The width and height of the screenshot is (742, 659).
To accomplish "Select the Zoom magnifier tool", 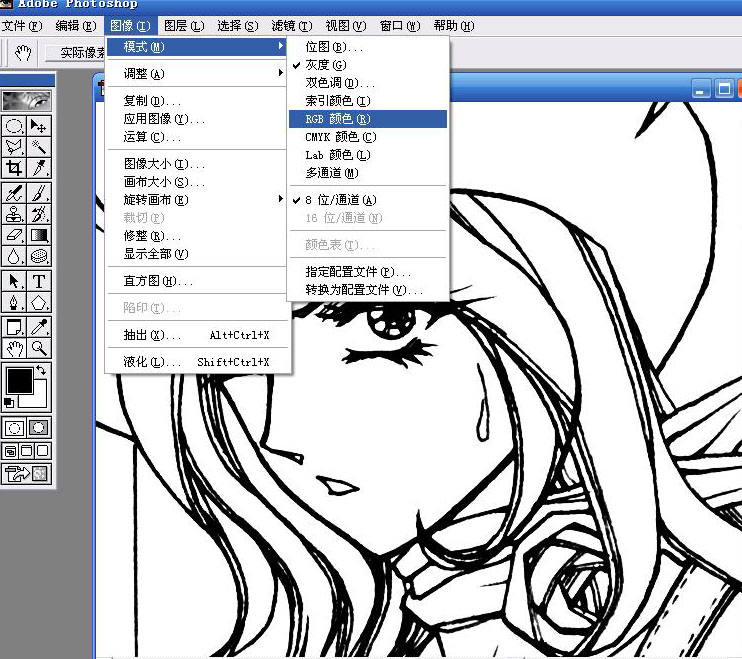I will click(x=39, y=348).
